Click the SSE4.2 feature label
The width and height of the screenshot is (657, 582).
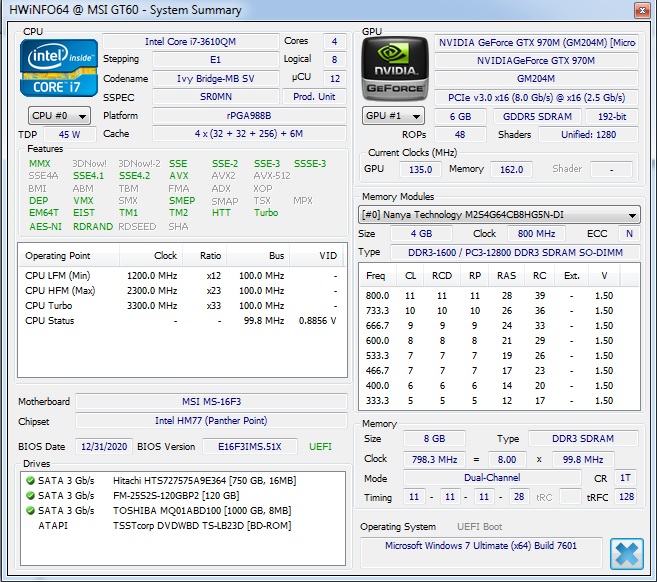[x=134, y=176]
